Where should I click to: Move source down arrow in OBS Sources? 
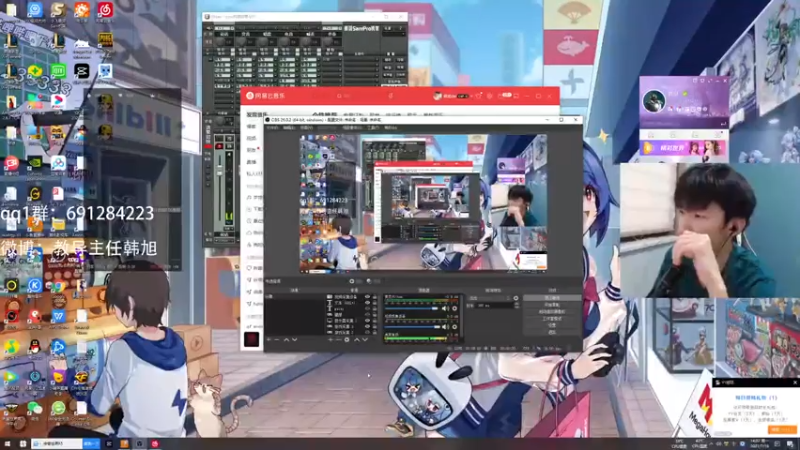365,339
